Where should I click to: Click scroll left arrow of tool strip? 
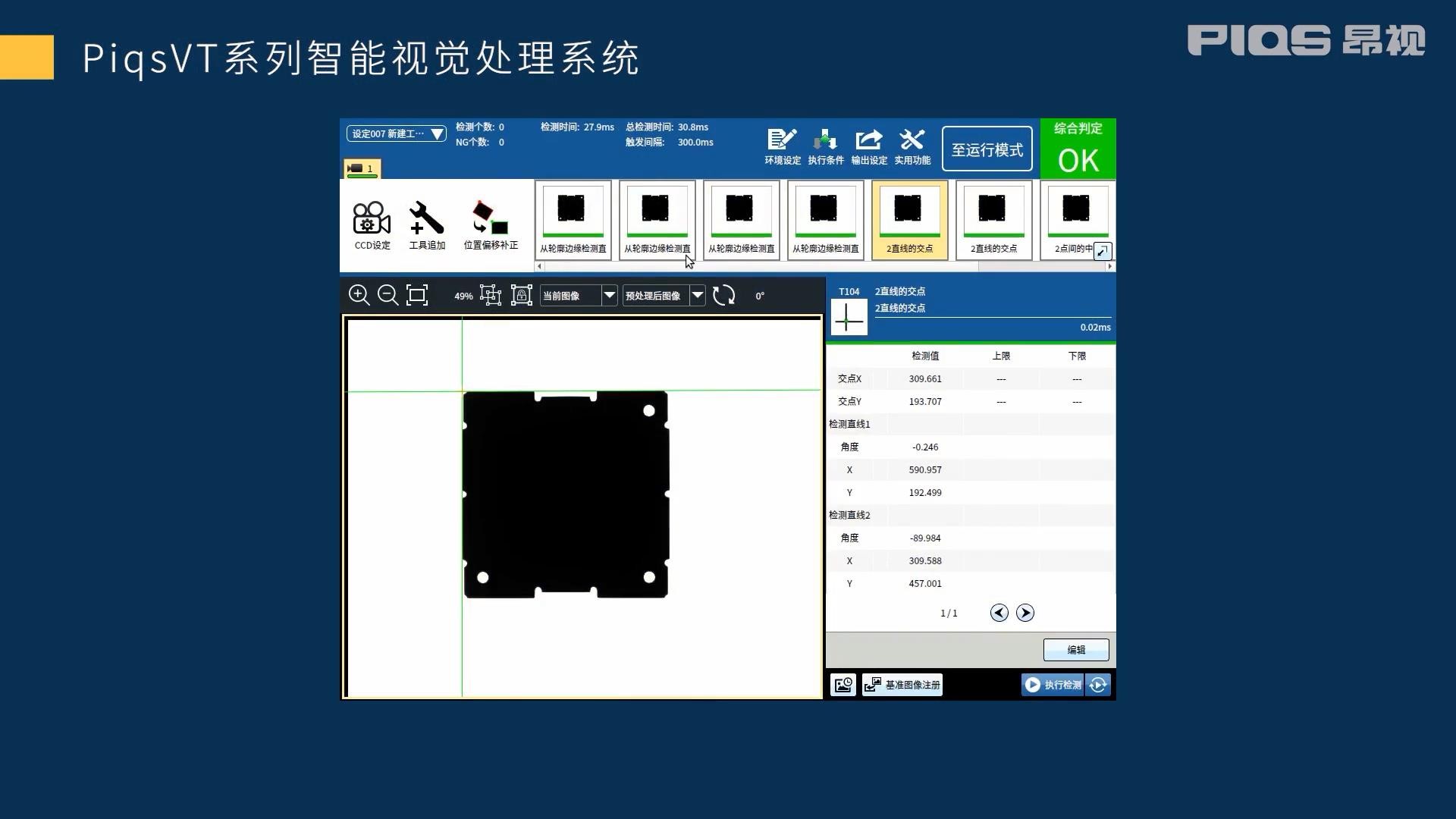(539, 266)
